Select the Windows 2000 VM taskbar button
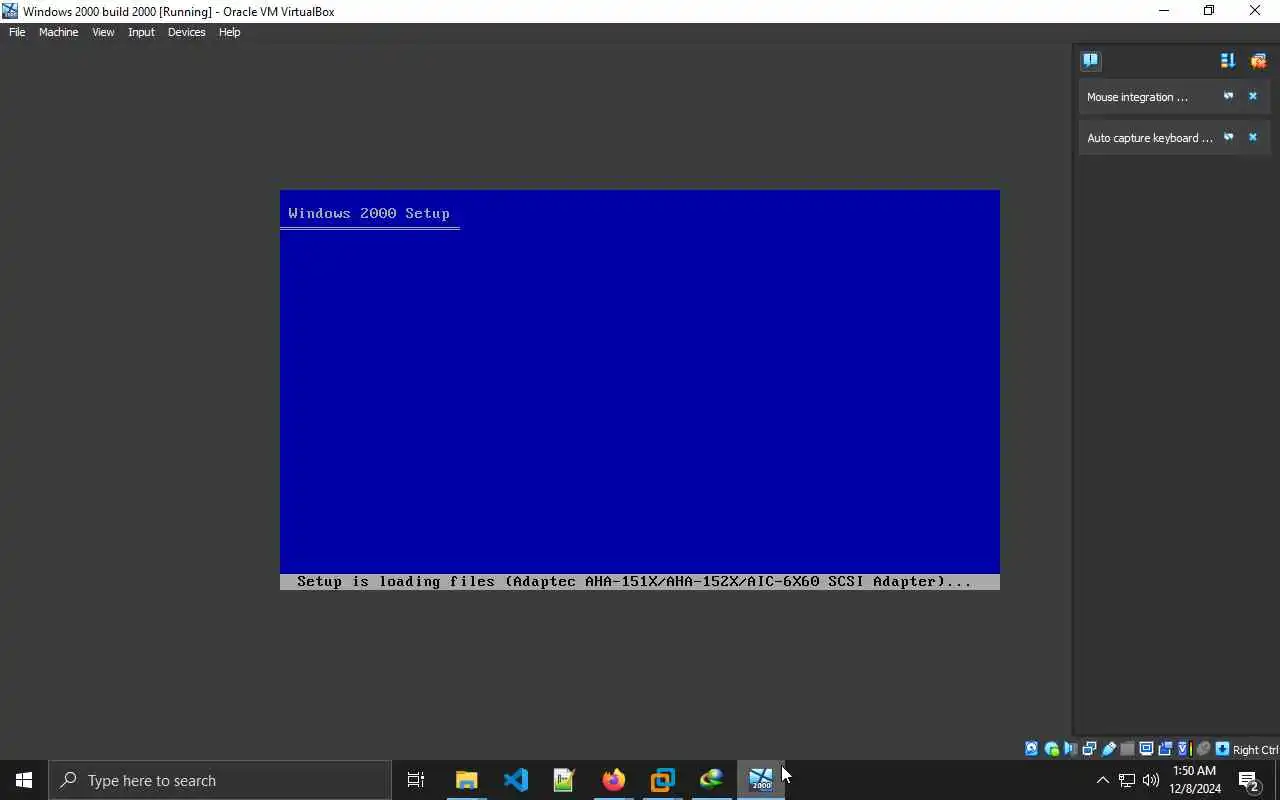The image size is (1280, 800). [x=761, y=780]
